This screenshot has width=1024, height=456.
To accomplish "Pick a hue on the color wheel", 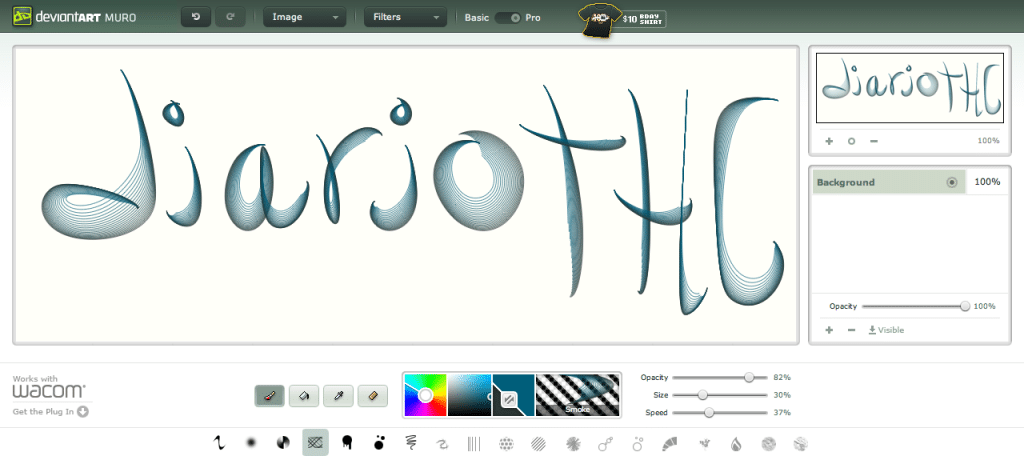I will point(425,395).
